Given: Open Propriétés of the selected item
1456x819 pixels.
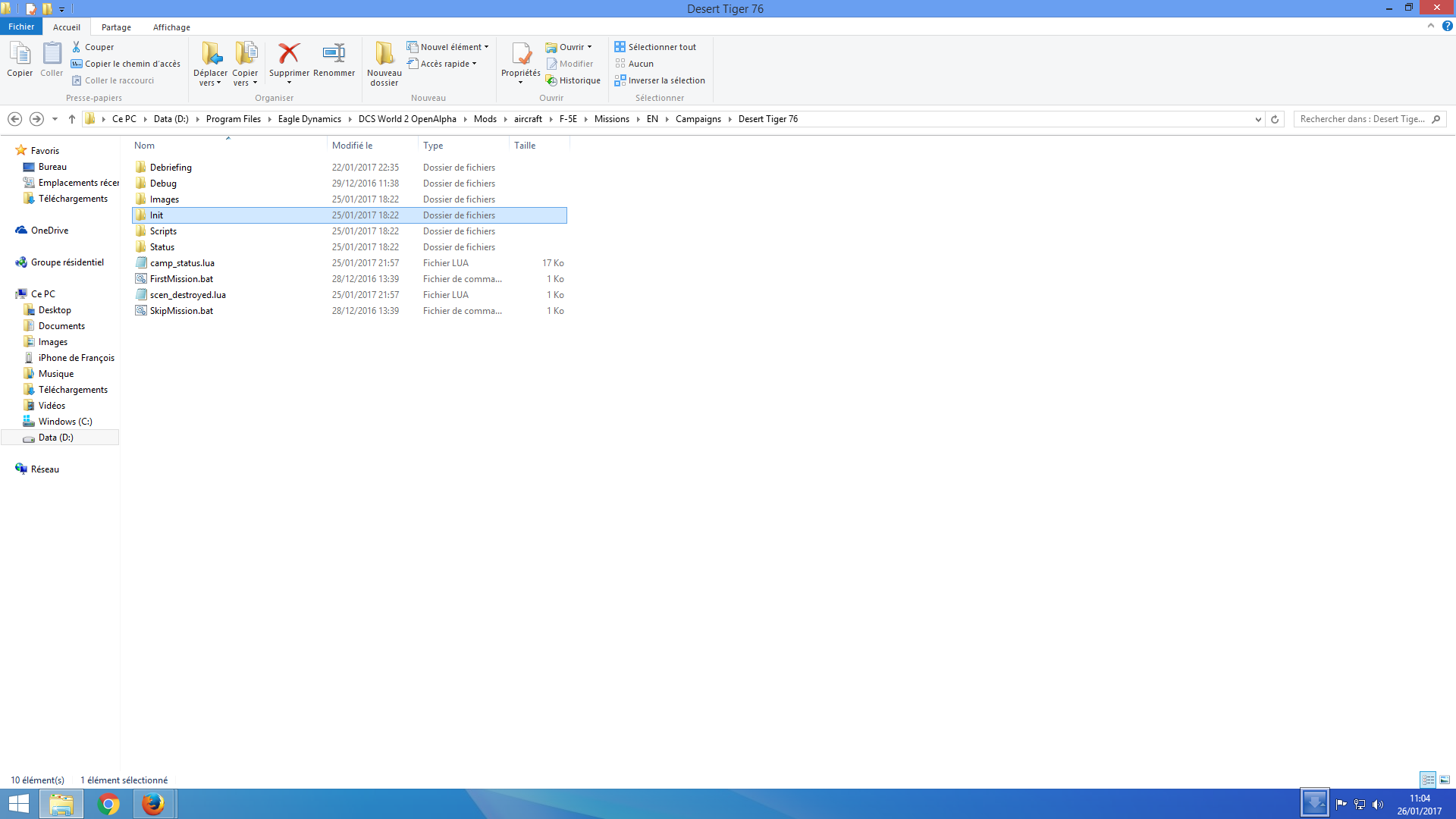Looking at the screenshot, I should [x=520, y=63].
